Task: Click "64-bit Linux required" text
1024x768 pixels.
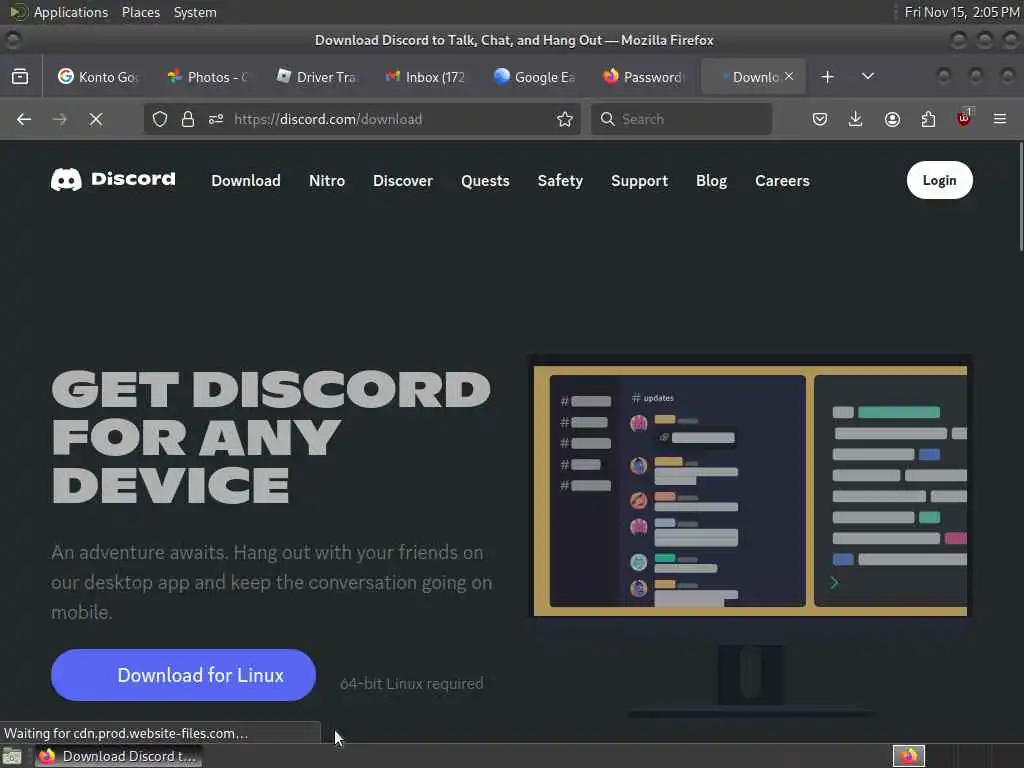Action: coord(411,684)
